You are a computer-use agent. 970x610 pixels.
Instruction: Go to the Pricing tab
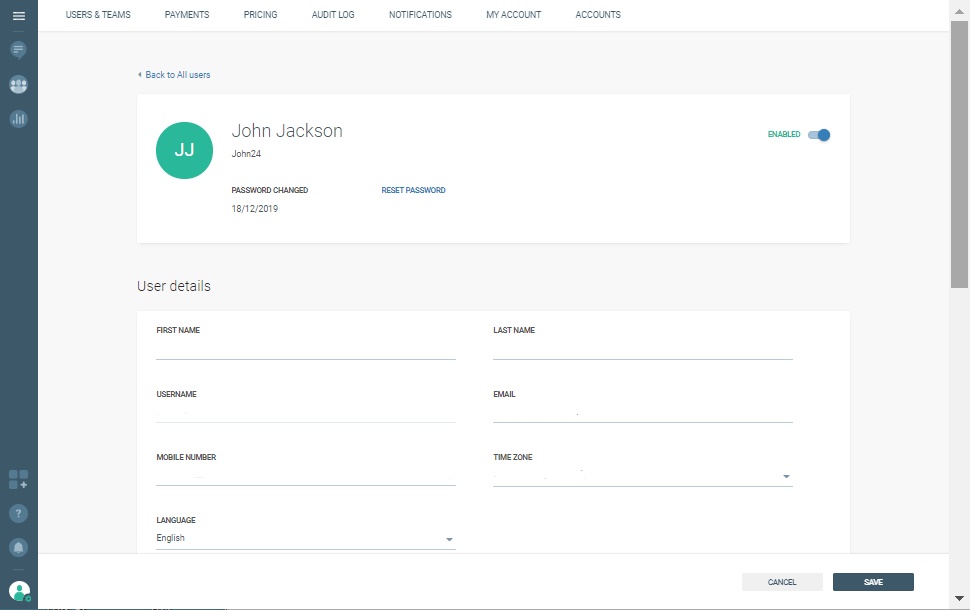coord(260,15)
